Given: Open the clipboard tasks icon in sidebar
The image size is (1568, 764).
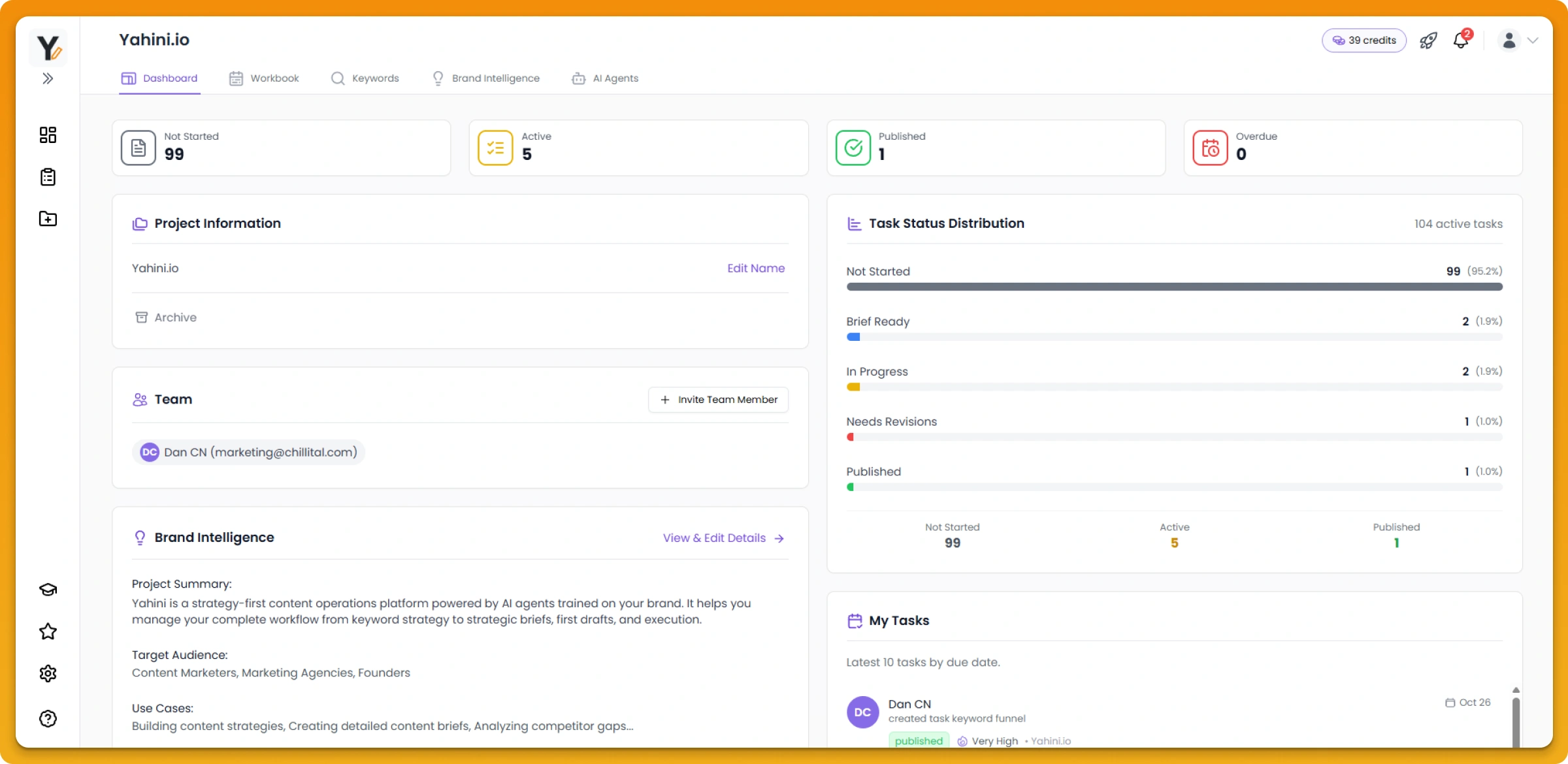Looking at the screenshot, I should 48,177.
